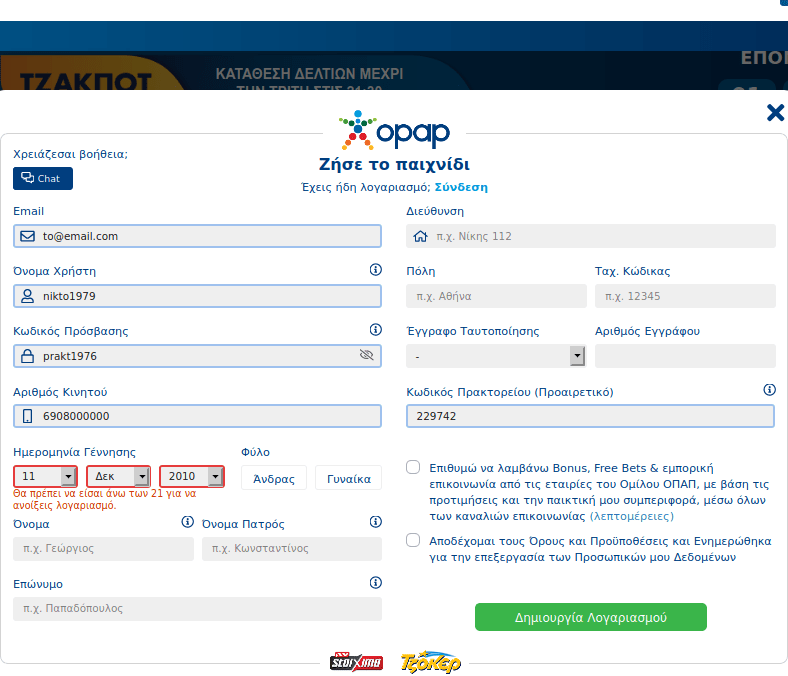
Task: Close the OPAP registration dialog
Action: point(775,113)
